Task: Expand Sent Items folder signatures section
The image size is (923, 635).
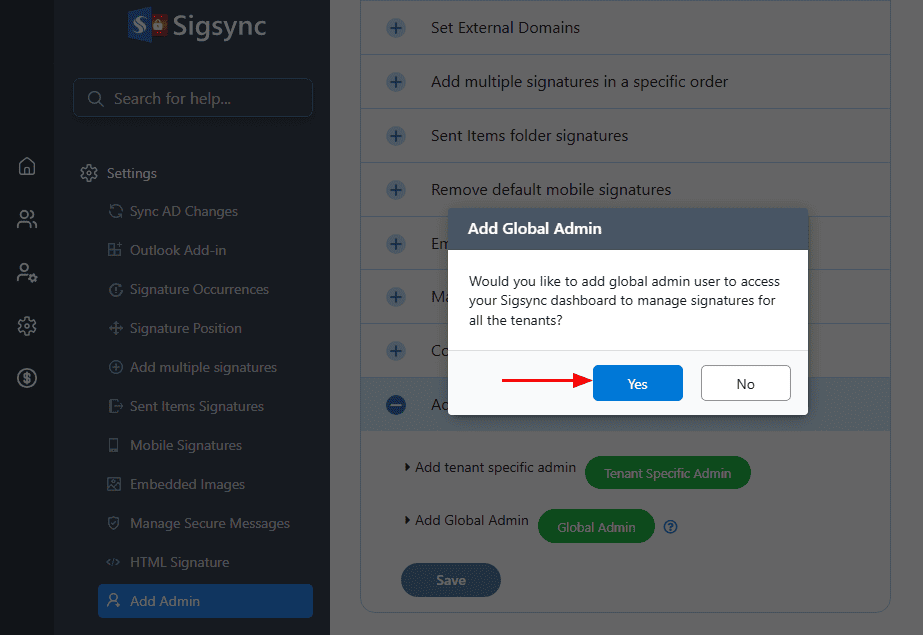Action: (x=396, y=136)
